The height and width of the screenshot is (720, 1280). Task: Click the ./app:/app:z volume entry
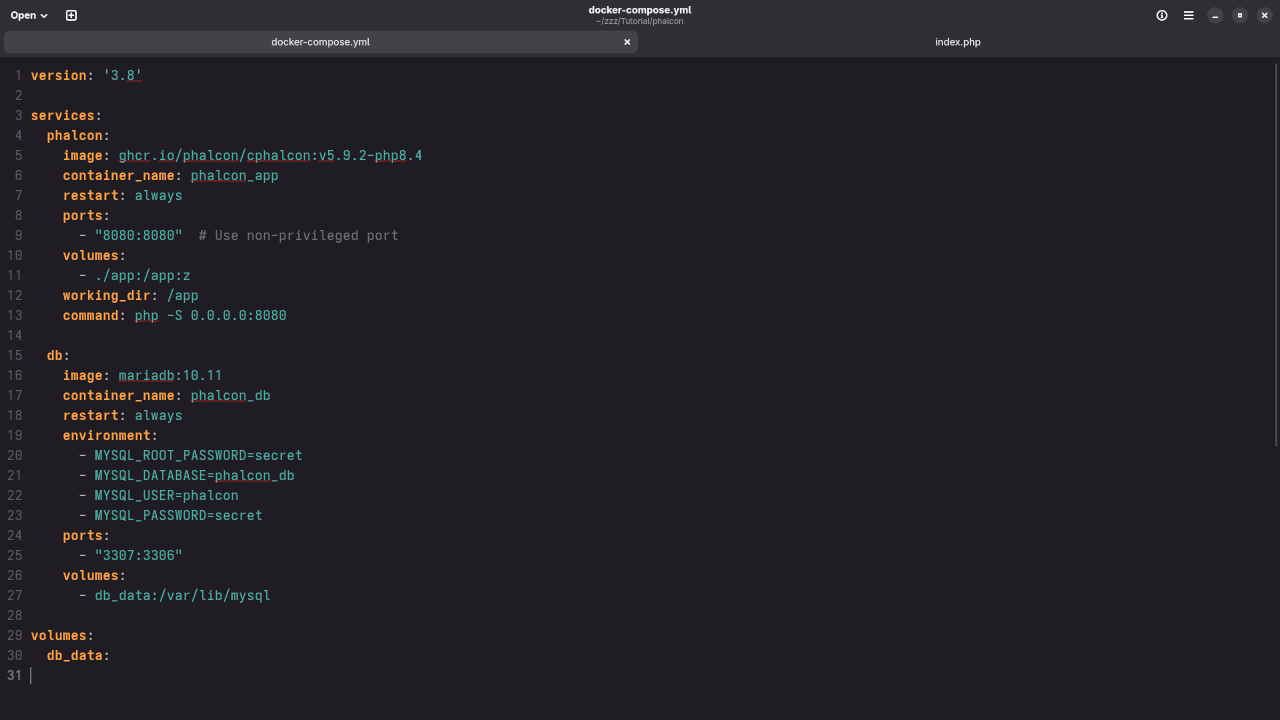pyautogui.click(x=143, y=275)
